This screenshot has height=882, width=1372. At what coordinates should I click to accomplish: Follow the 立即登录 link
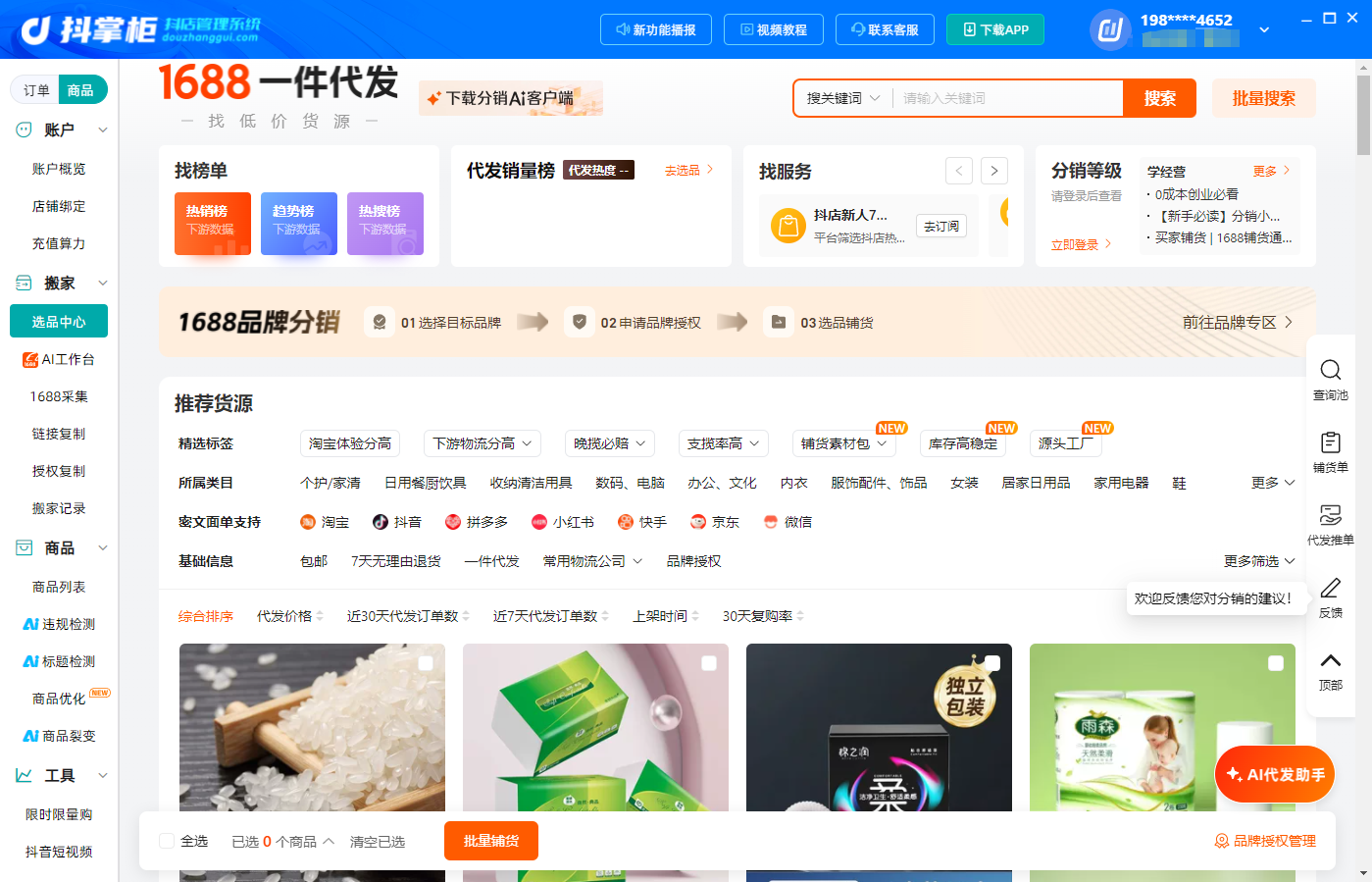click(x=1081, y=244)
